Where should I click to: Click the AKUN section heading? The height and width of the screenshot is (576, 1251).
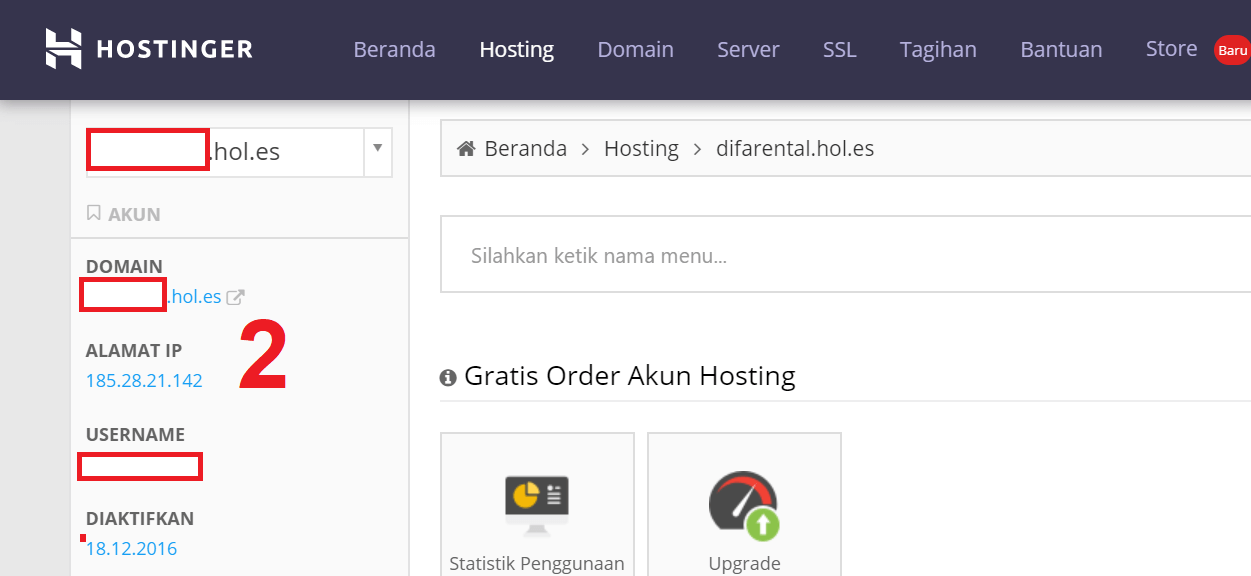pyautogui.click(x=134, y=214)
